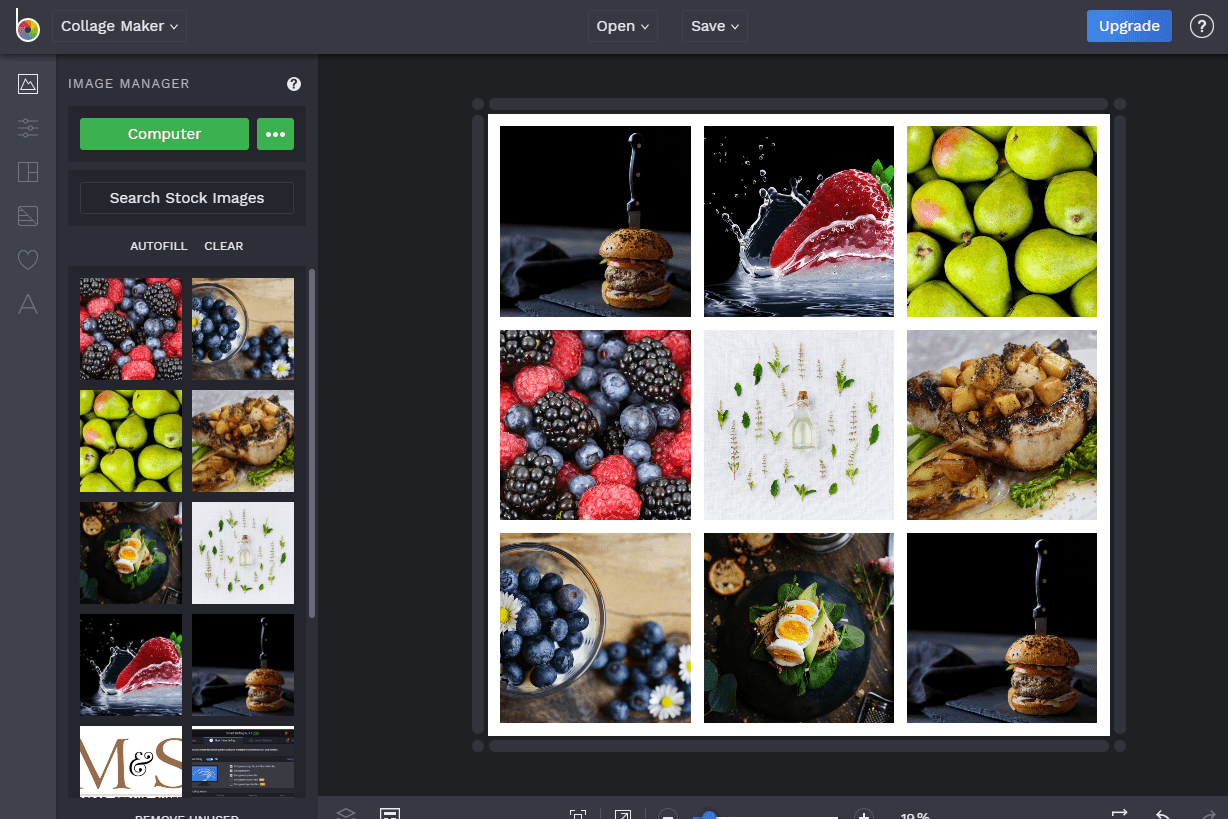Select the green pears thumbnail in Image Manager

pyautogui.click(x=131, y=441)
